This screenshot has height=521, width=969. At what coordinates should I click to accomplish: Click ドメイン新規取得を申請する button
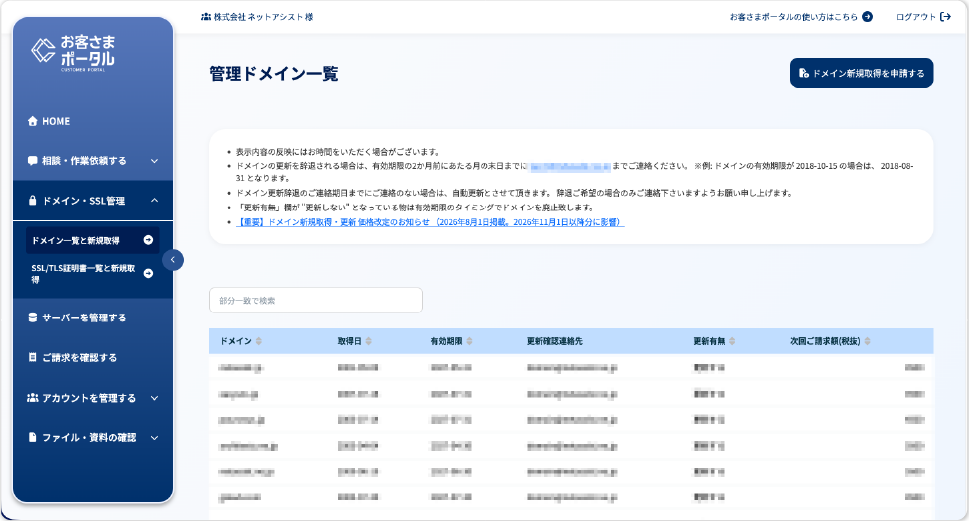pyautogui.click(x=861, y=73)
